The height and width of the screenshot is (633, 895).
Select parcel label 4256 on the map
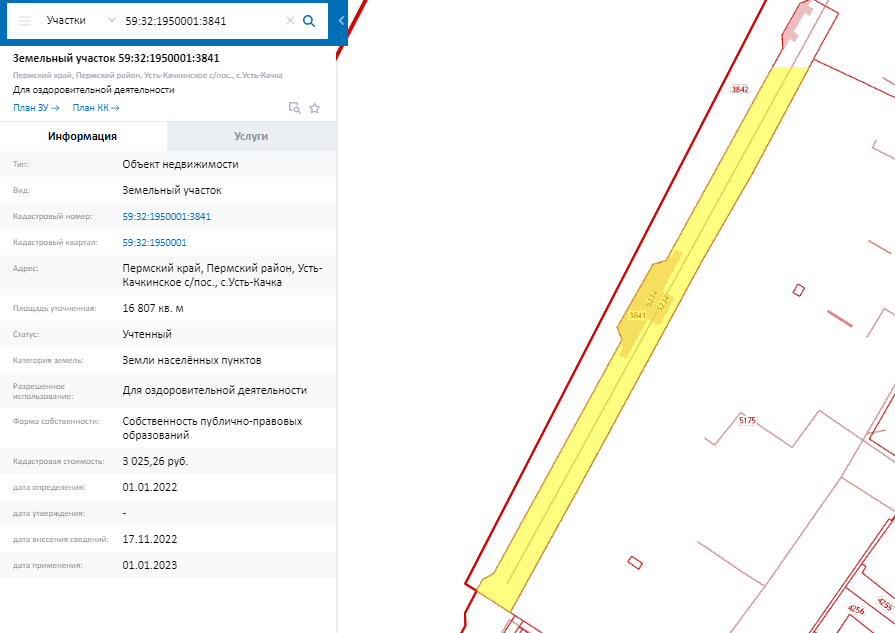856,610
